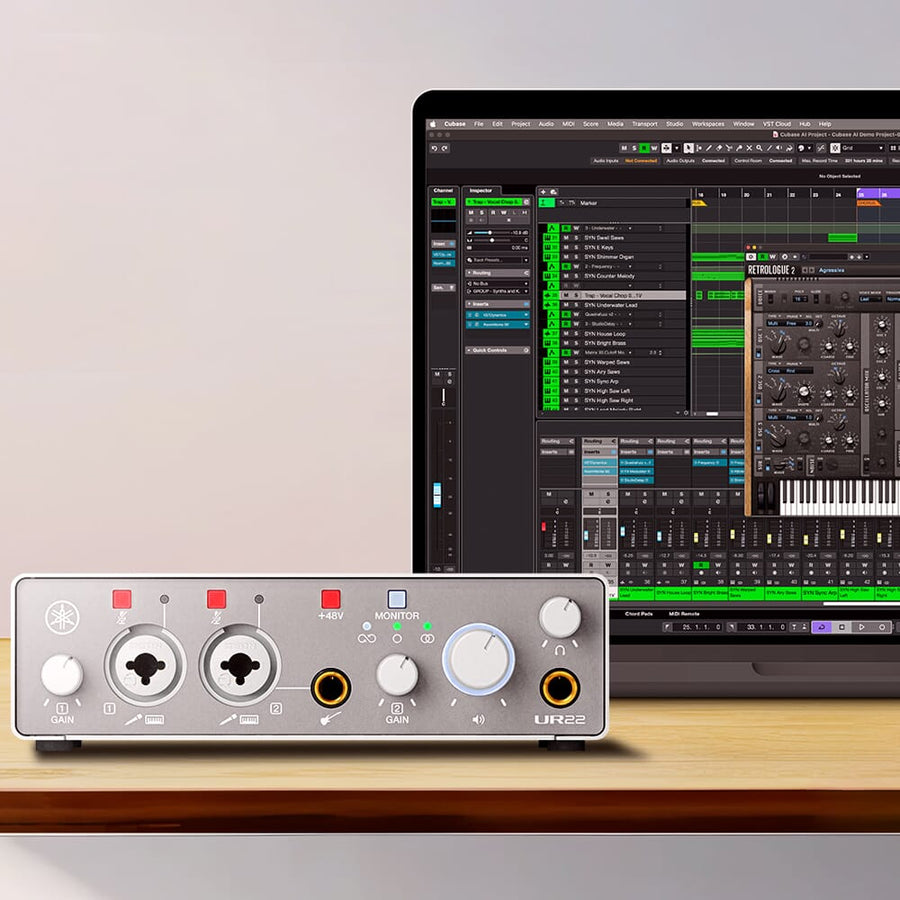Toggle the global W write automation button in toolbar
The height and width of the screenshot is (900, 900).
point(654,148)
